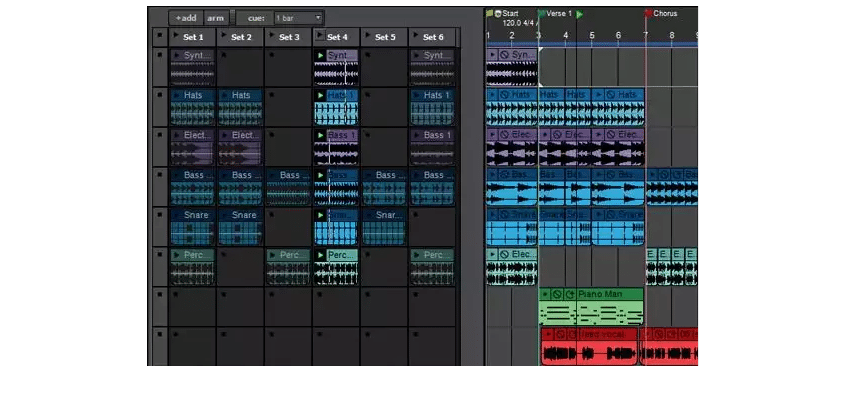
Task: Select the red lead vocal clip at bar 3
Action: pos(589,346)
